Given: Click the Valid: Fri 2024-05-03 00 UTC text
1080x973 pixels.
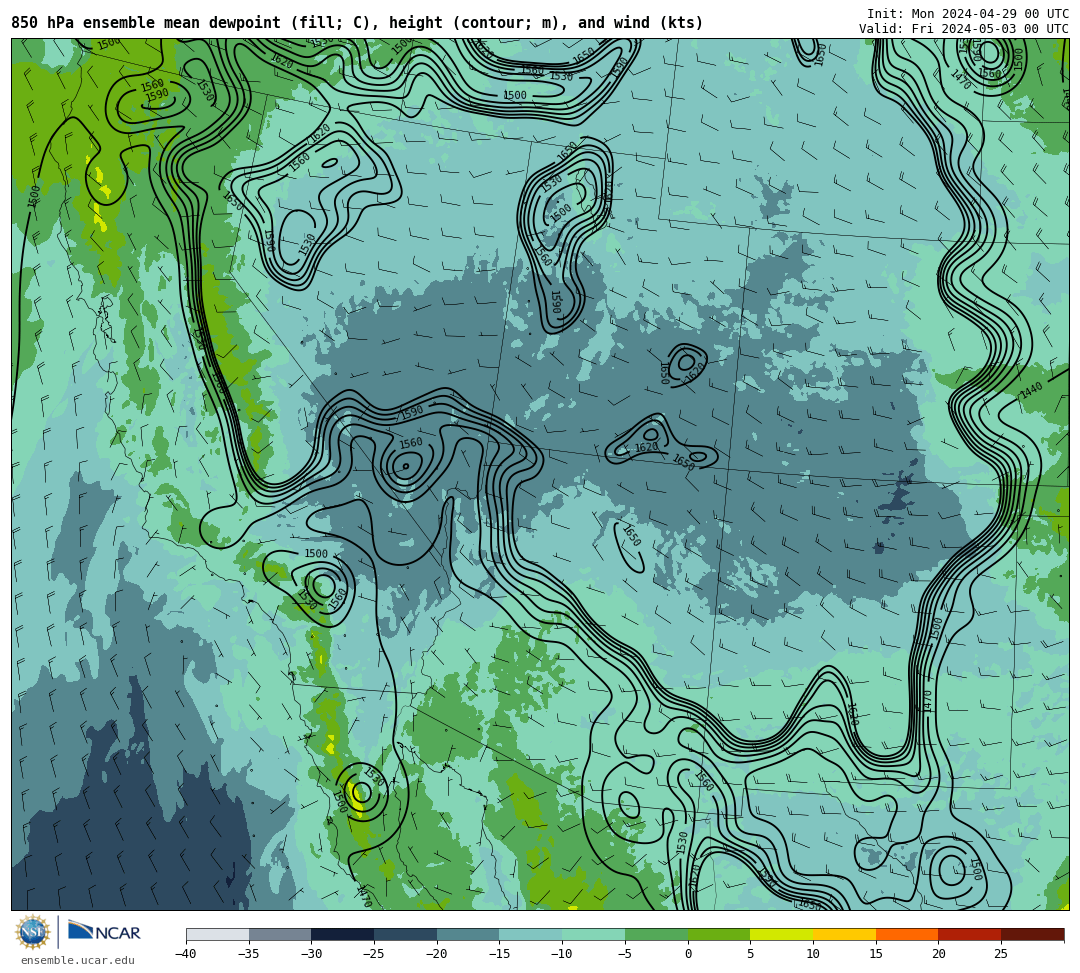Looking at the screenshot, I should [x=964, y=28].
